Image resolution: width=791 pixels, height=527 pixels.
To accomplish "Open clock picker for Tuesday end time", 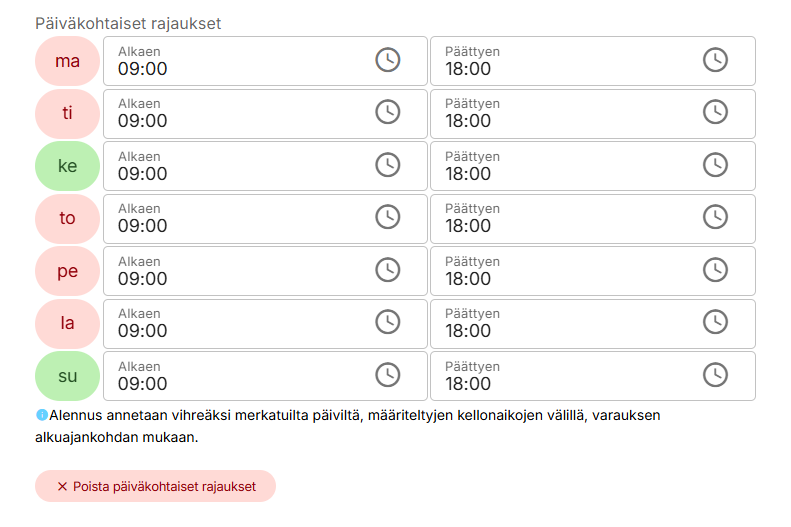I will [715, 112].
